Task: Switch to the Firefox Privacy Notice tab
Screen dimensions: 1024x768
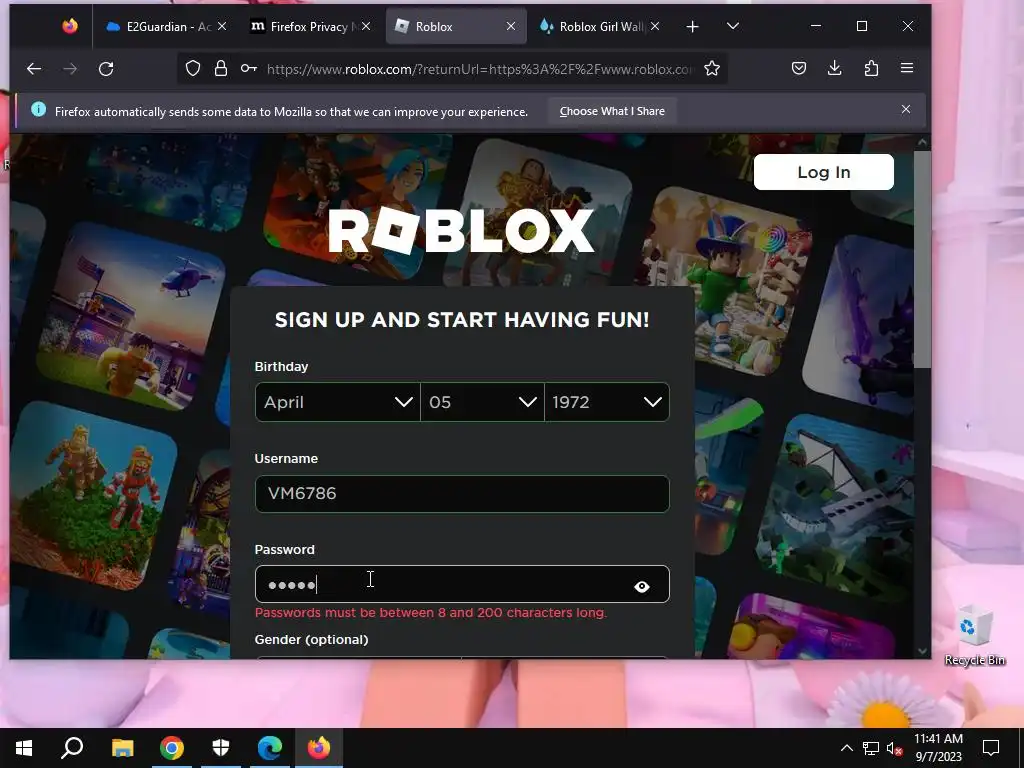Action: (x=312, y=27)
